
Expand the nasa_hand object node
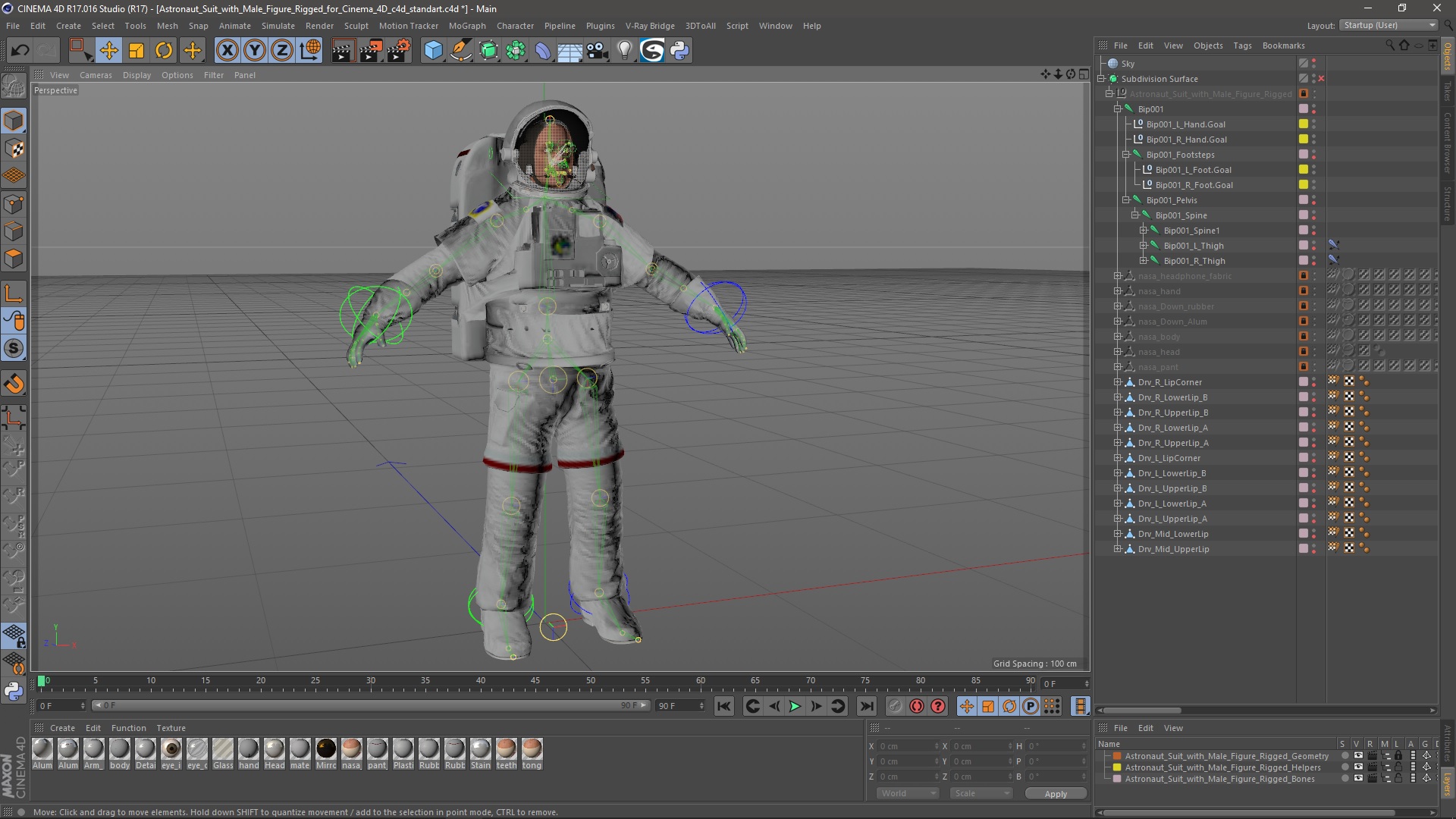(x=1118, y=291)
